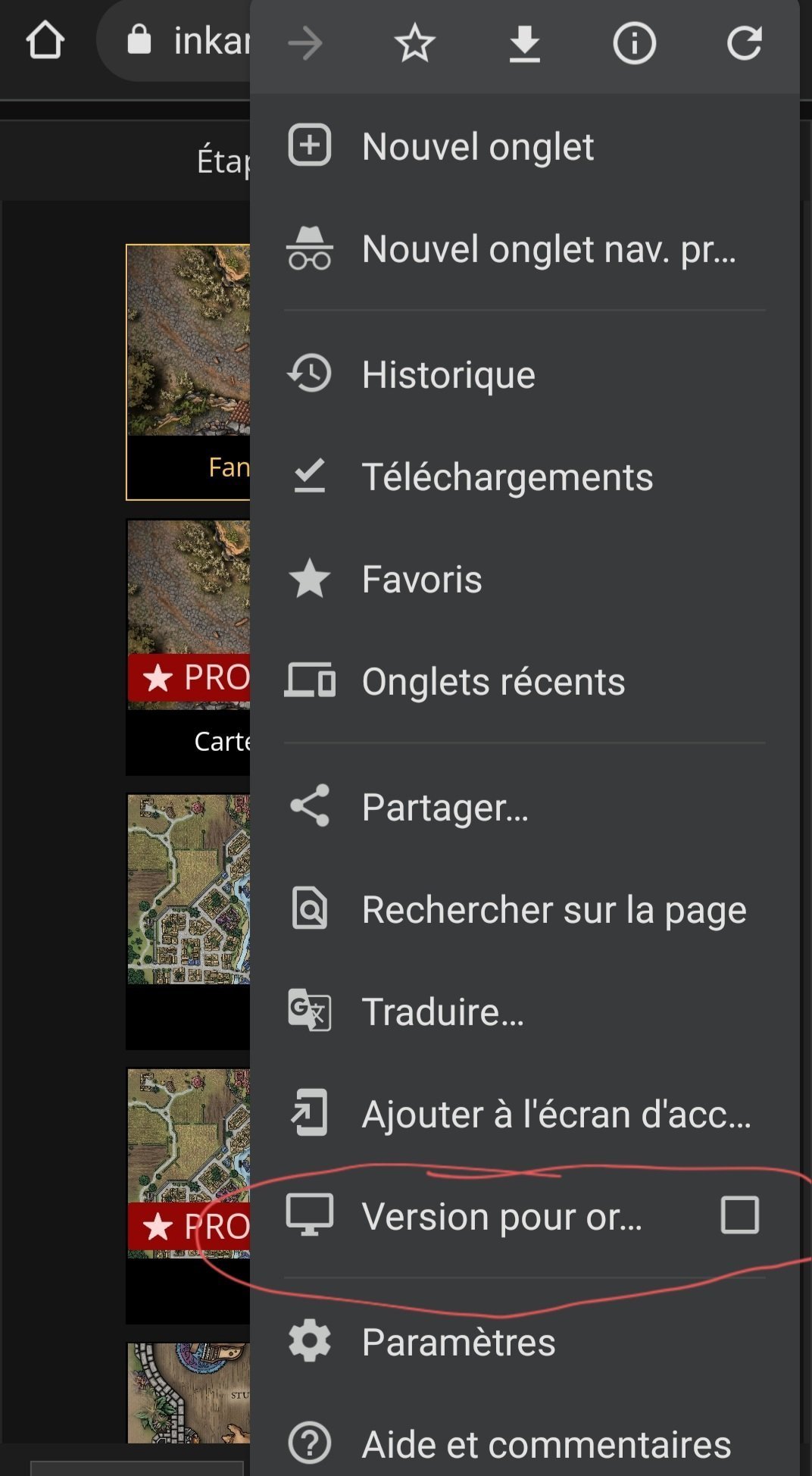Select the first fantasy map thumbnail
The image size is (812, 1476).
click(x=189, y=341)
